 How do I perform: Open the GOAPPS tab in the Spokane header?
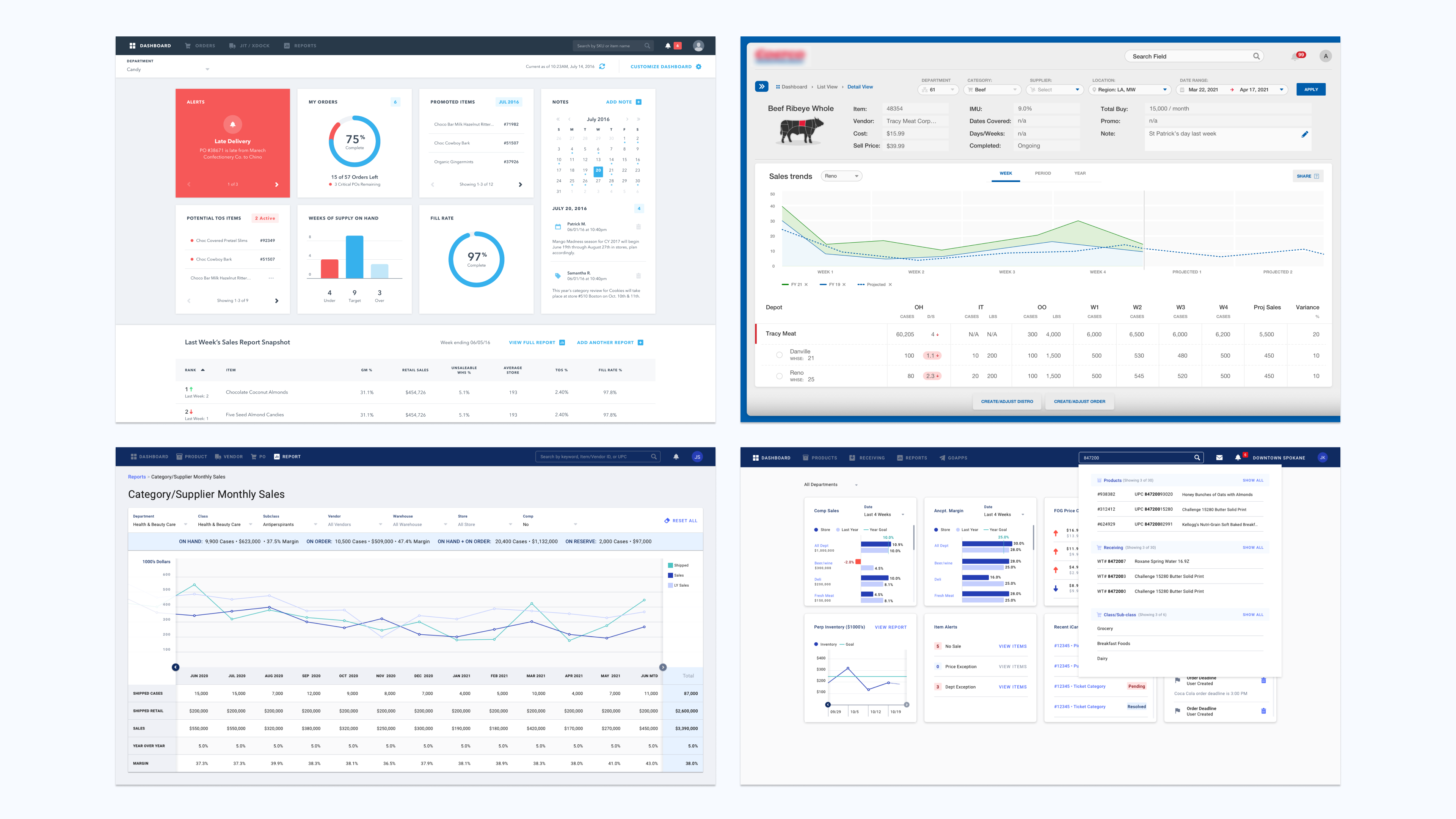click(x=953, y=458)
